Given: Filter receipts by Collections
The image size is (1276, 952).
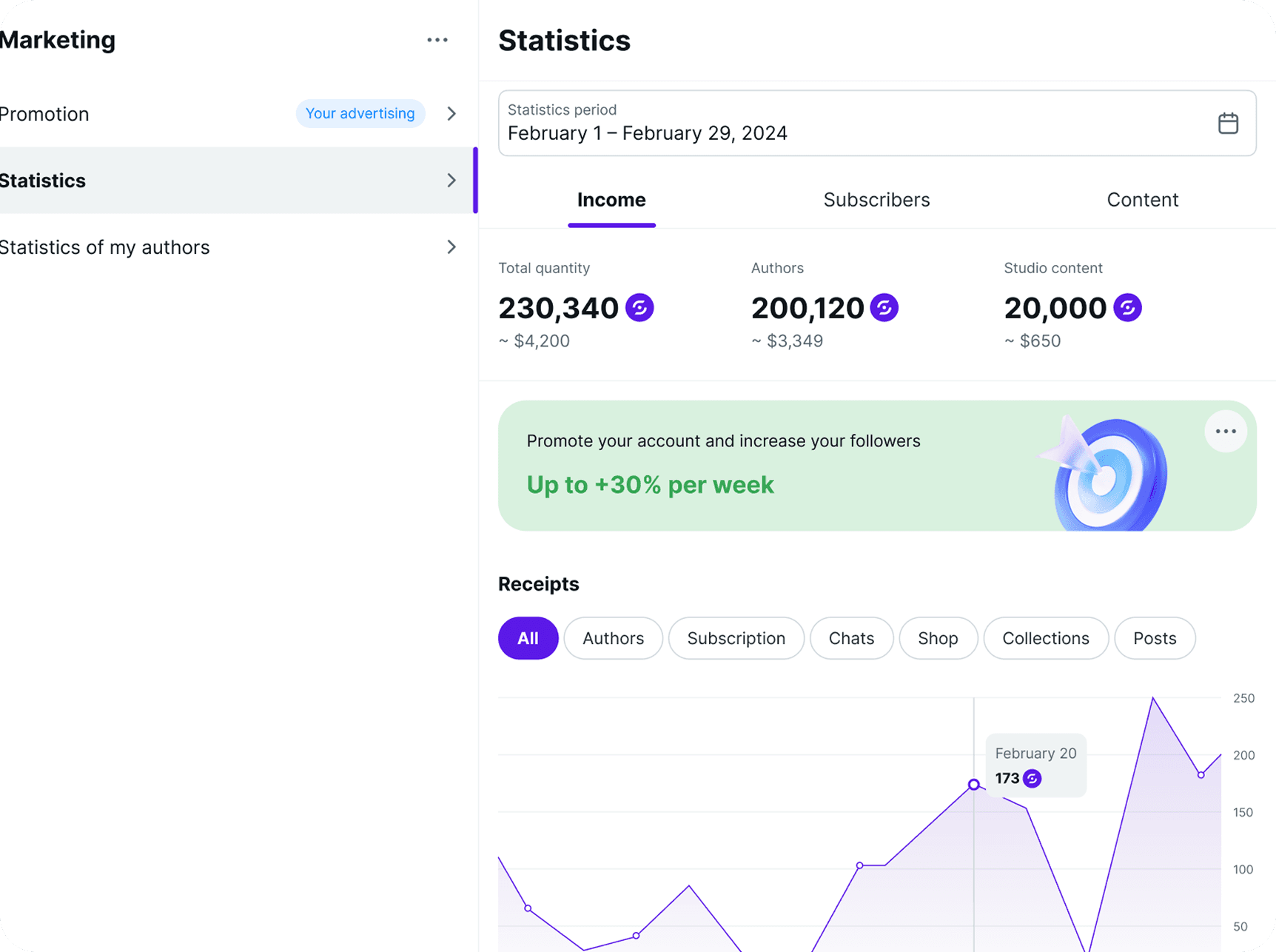Looking at the screenshot, I should pyautogui.click(x=1045, y=638).
